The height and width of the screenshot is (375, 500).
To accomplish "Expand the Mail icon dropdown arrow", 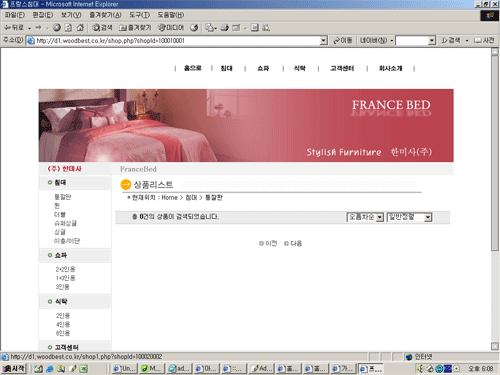I will (x=216, y=28).
